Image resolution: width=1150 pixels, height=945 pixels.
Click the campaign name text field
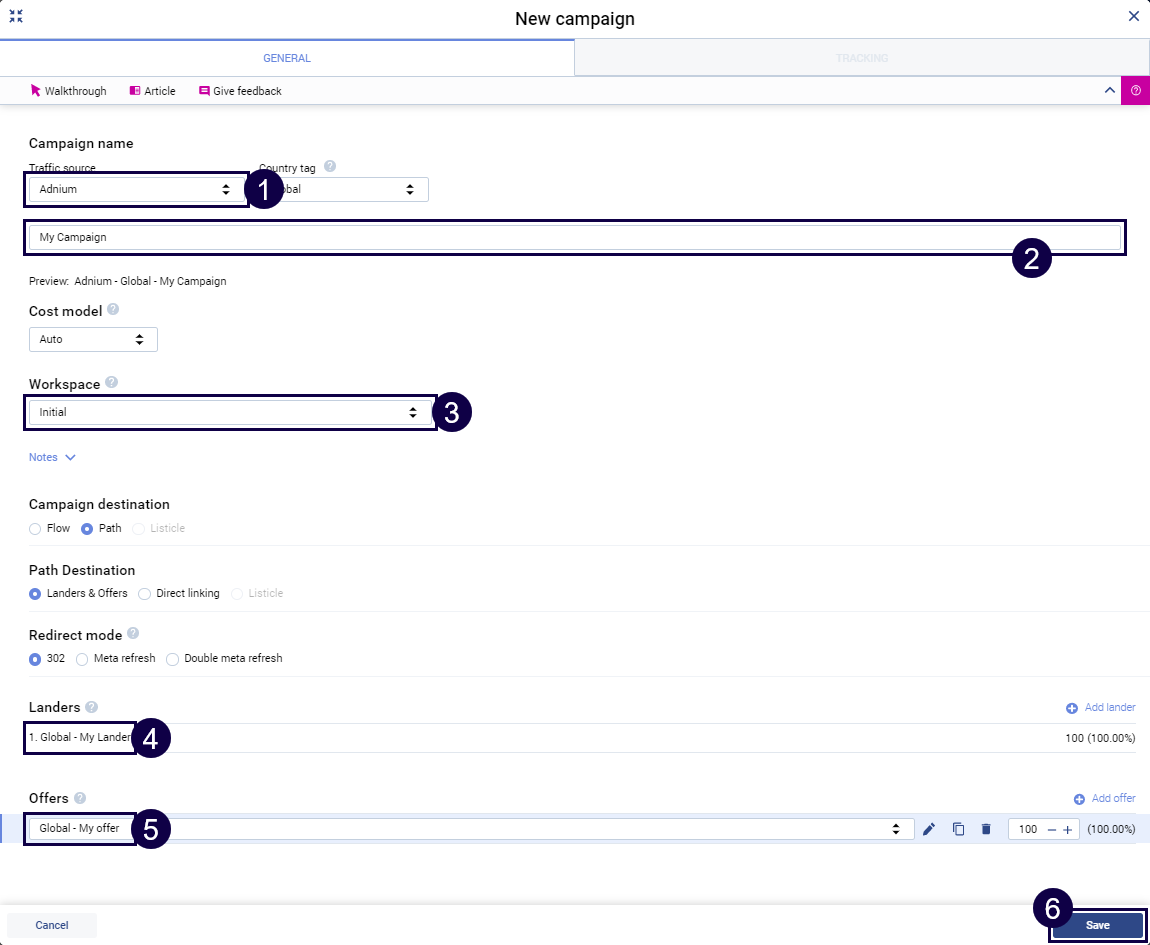pos(575,238)
